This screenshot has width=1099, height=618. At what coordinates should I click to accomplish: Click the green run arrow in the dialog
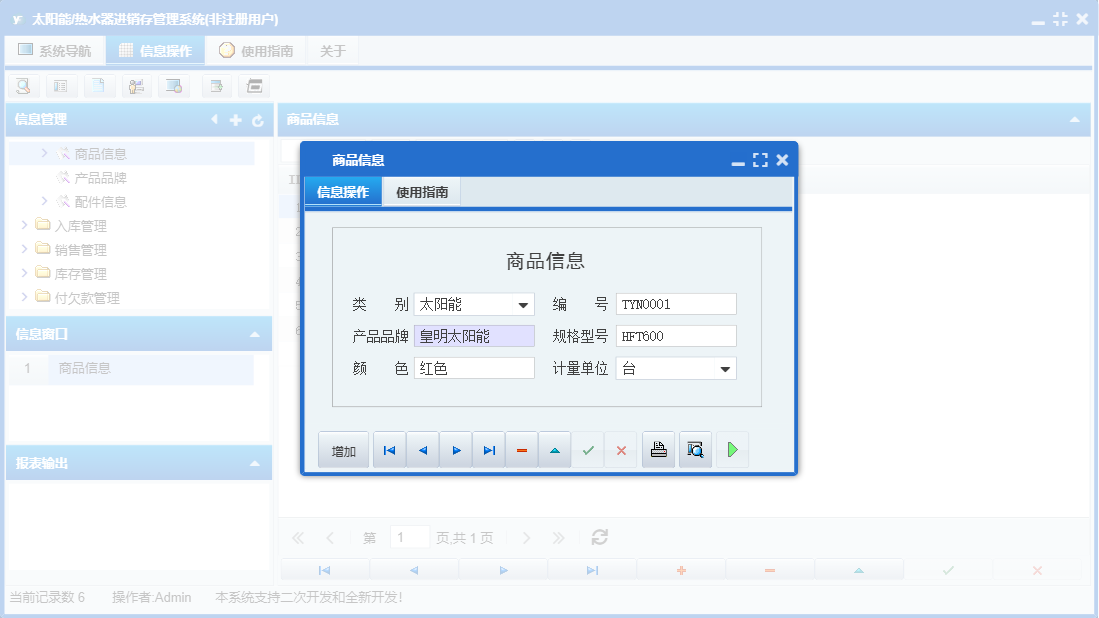pyautogui.click(x=732, y=449)
